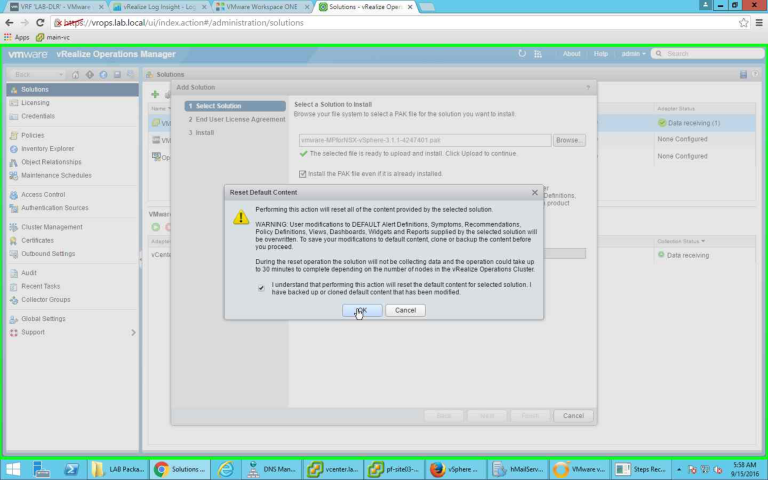Click the green plus Add Solution icon
768x480 pixels.
pyautogui.click(x=155, y=94)
